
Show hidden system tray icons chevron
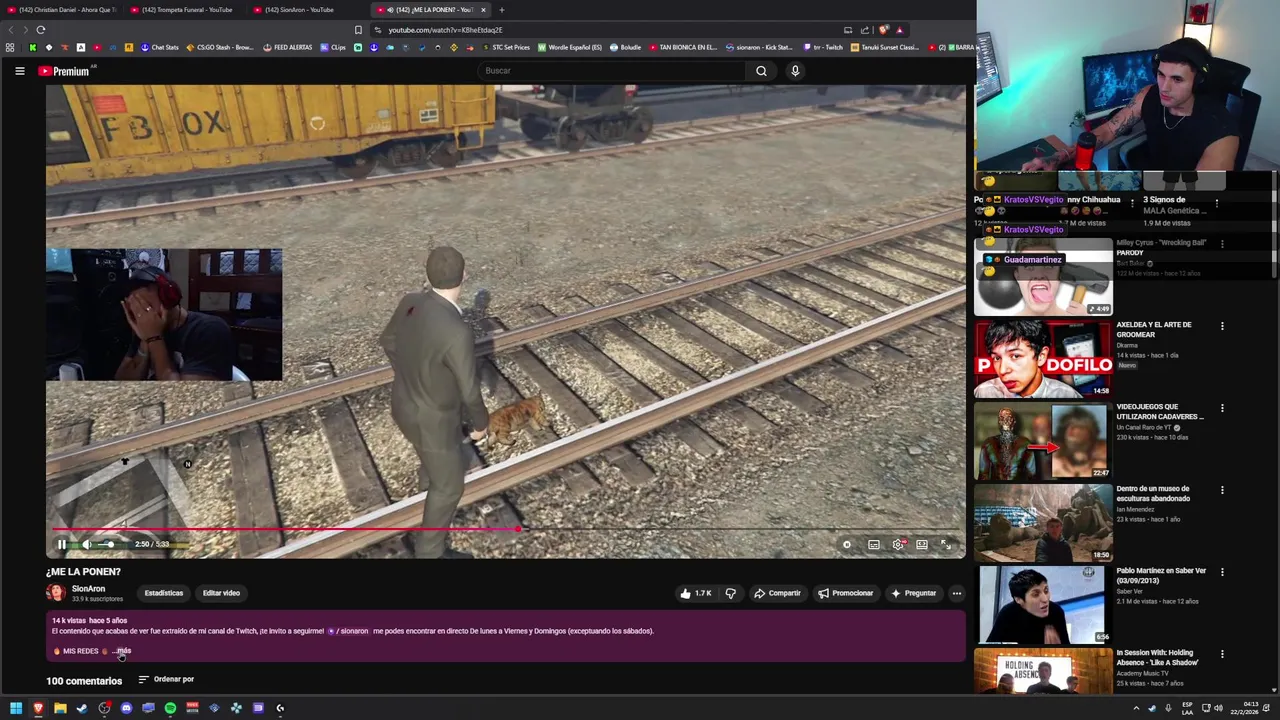click(x=1136, y=708)
